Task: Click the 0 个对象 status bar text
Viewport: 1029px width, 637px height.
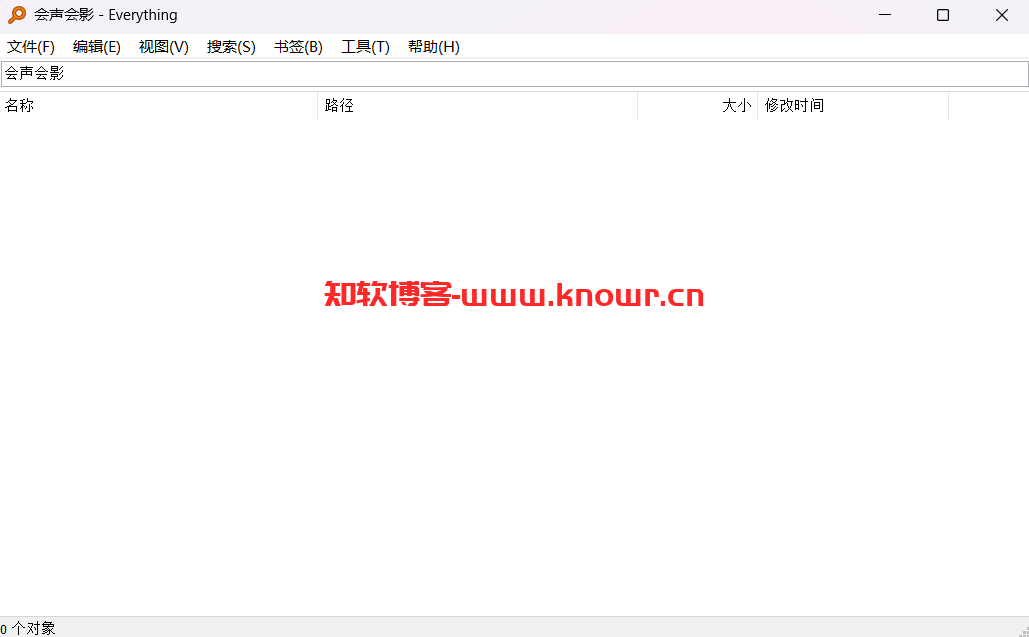Action: point(28,628)
